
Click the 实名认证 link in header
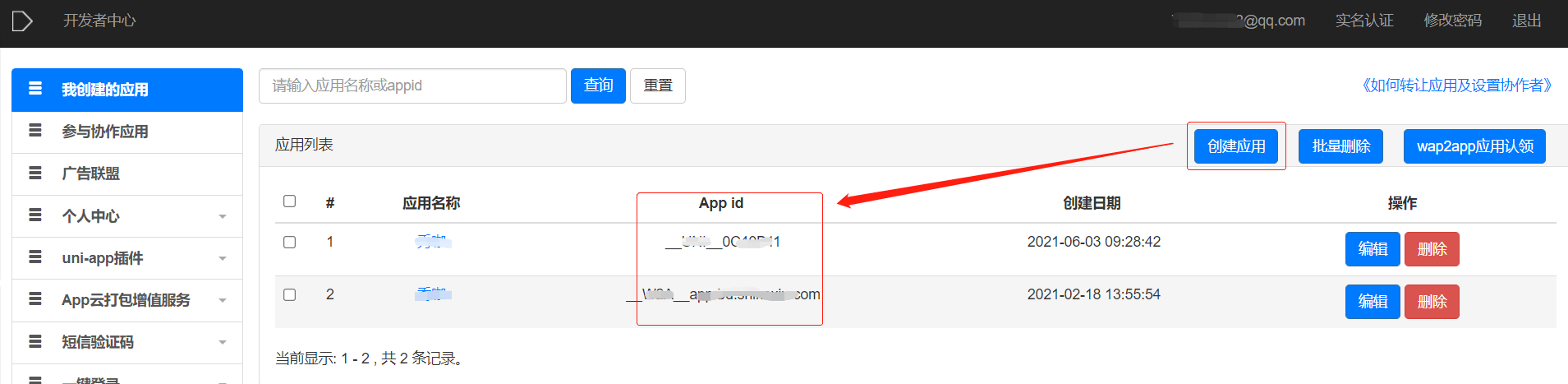pyautogui.click(x=1364, y=21)
